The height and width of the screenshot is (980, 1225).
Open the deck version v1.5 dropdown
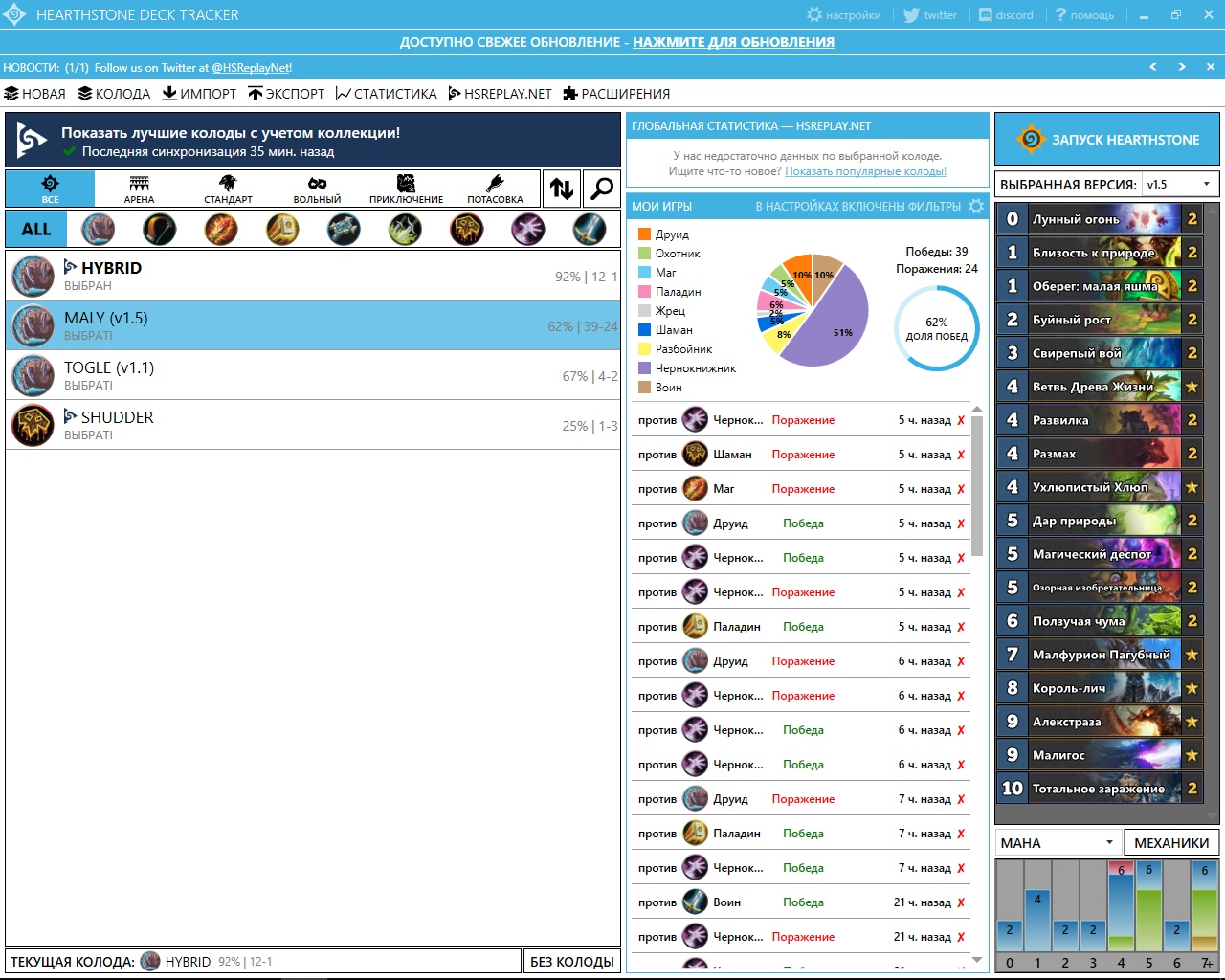click(x=1180, y=185)
